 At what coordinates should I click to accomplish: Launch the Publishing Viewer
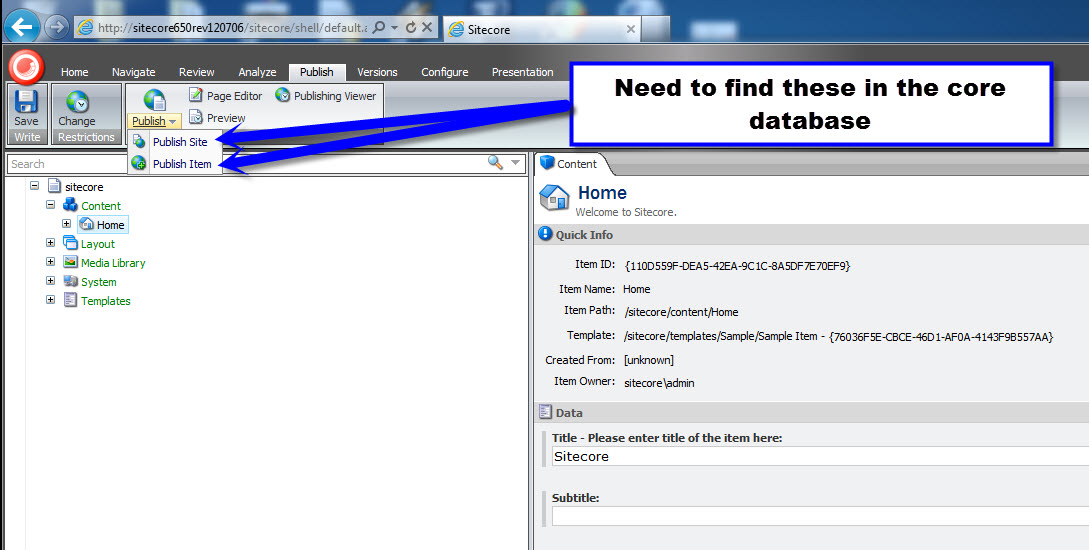click(325, 96)
